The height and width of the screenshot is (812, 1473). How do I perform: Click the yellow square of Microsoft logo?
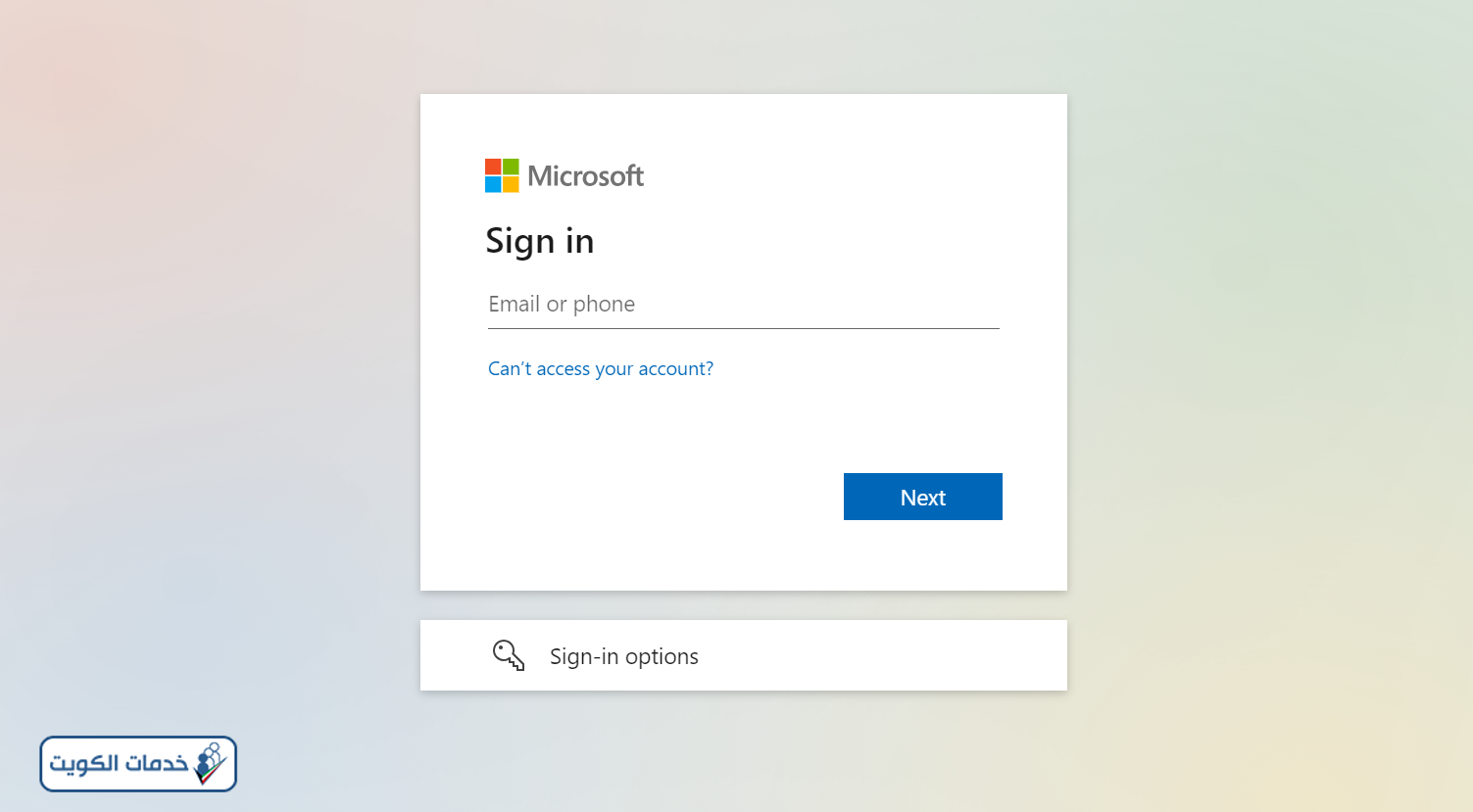tap(511, 184)
